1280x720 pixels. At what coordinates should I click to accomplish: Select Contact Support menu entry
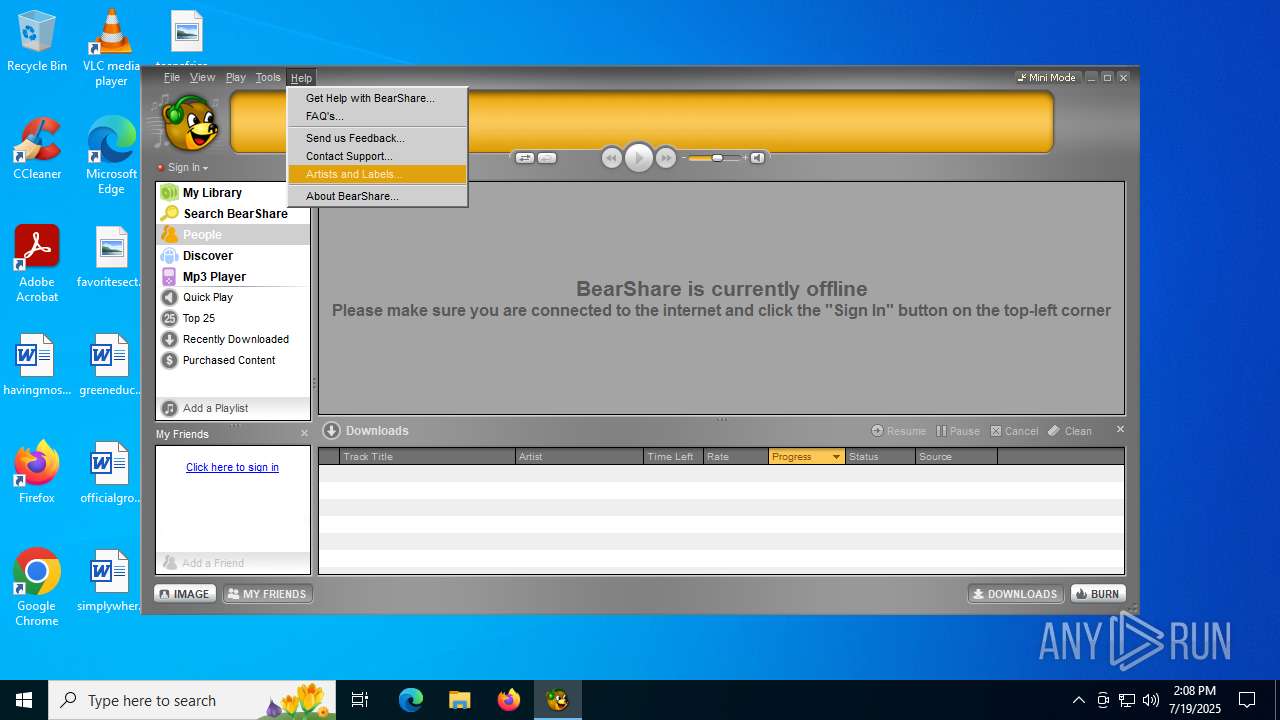click(378, 156)
